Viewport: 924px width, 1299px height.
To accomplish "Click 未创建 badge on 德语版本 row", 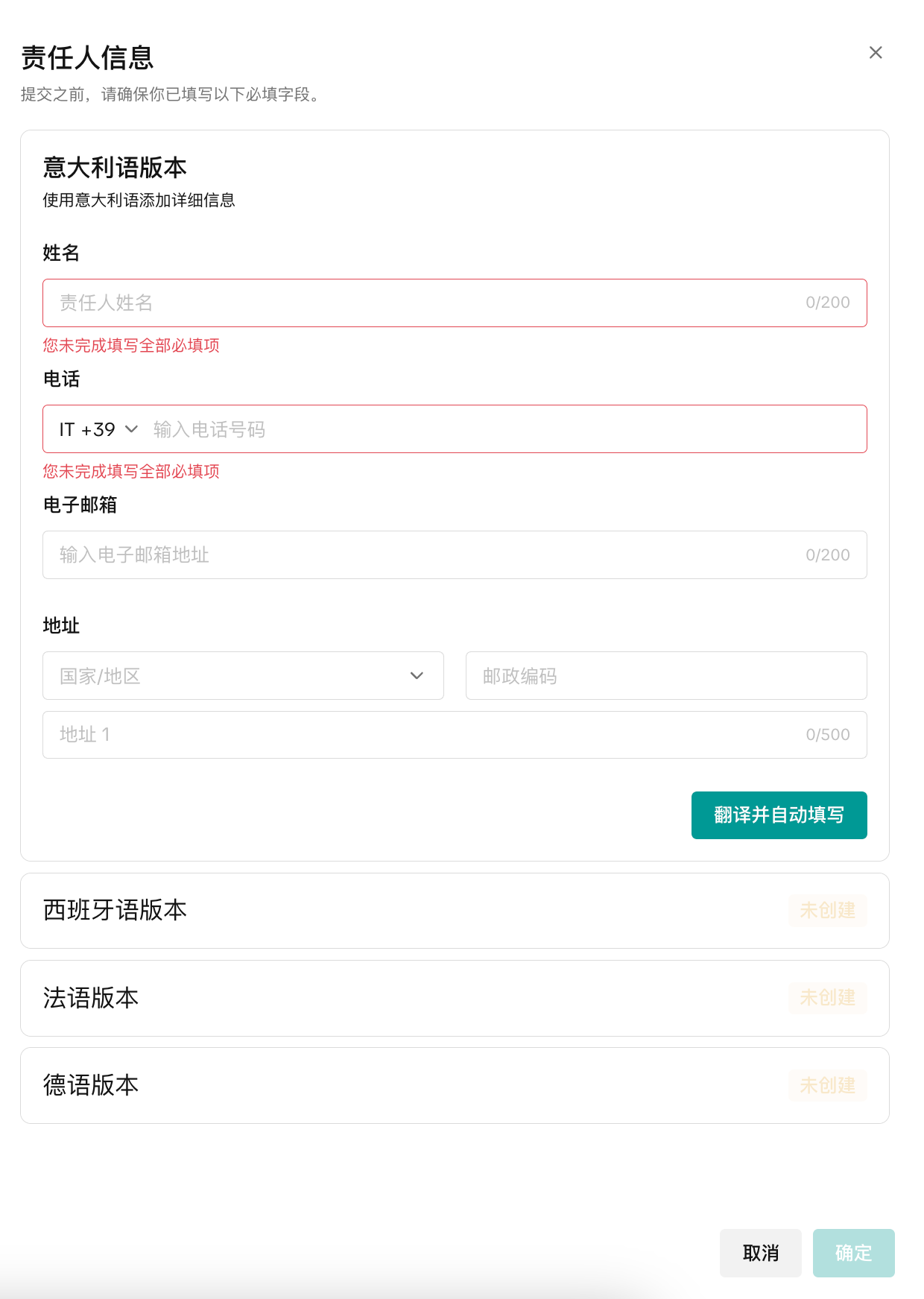I will point(827,1085).
